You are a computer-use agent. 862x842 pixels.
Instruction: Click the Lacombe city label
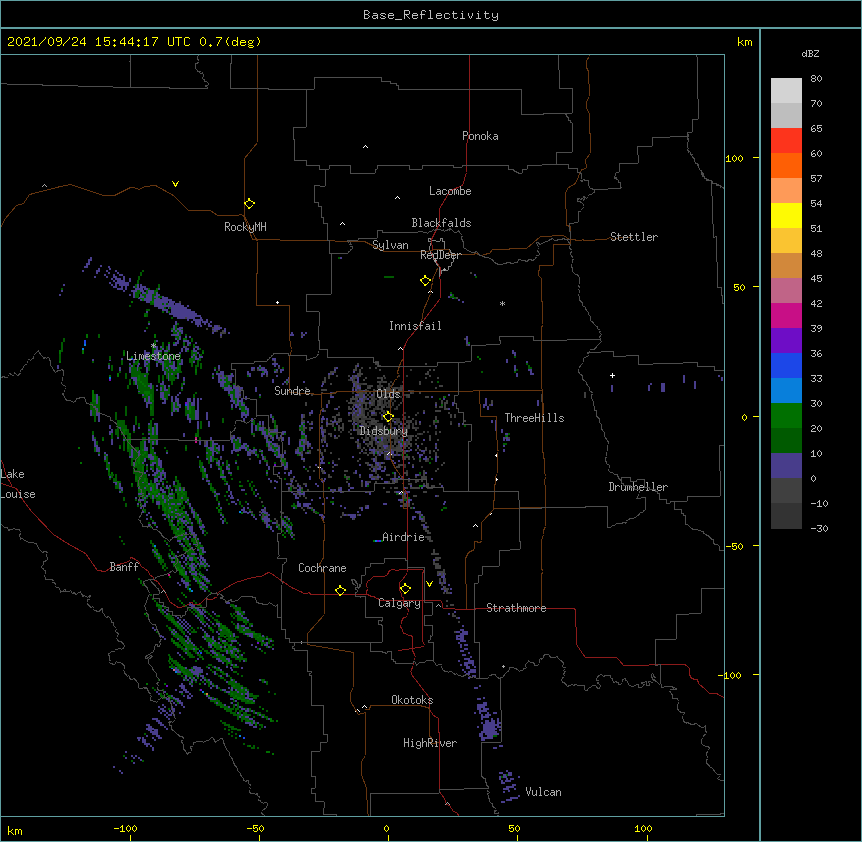point(450,191)
